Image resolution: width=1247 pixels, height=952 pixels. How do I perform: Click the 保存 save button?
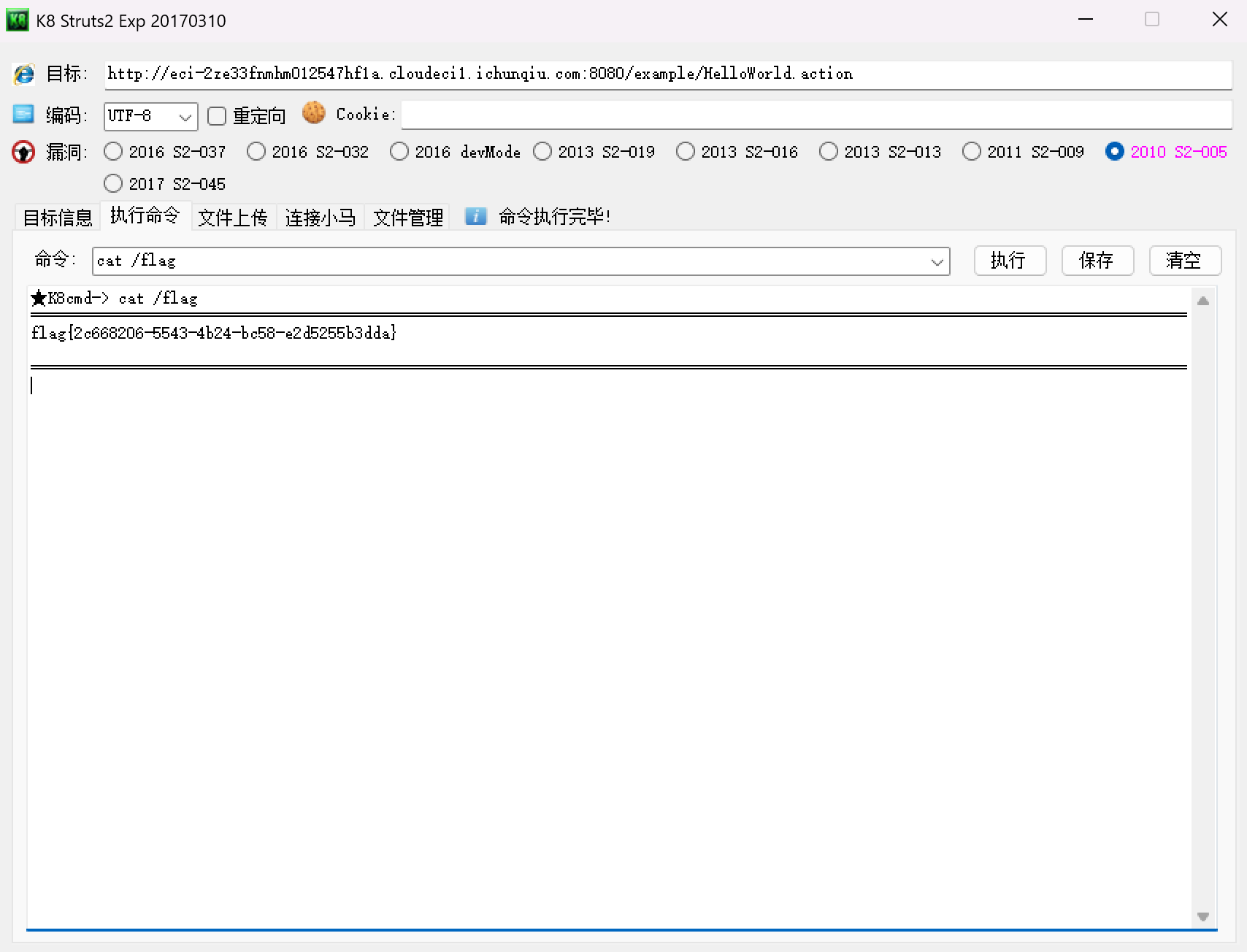(x=1097, y=261)
